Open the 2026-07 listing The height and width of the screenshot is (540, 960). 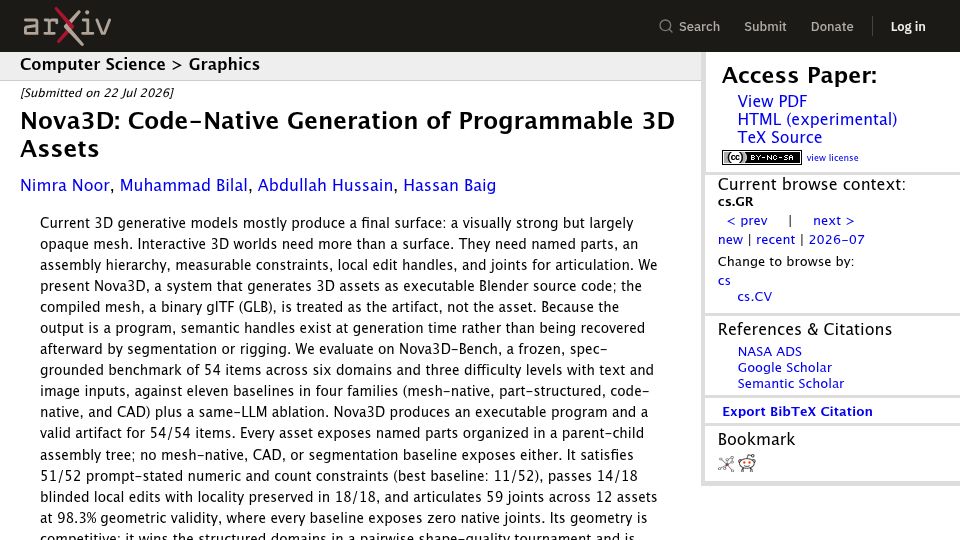(x=836, y=239)
